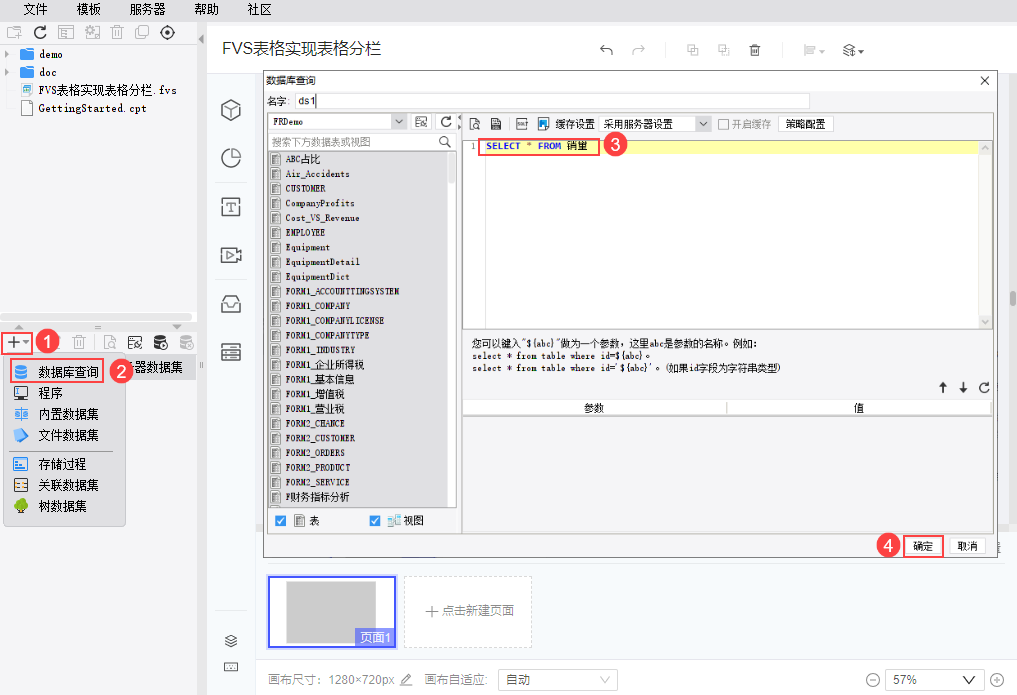Image resolution: width=1017 pixels, height=695 pixels.
Task: Select the 3D cube component icon
Action: (x=231, y=110)
